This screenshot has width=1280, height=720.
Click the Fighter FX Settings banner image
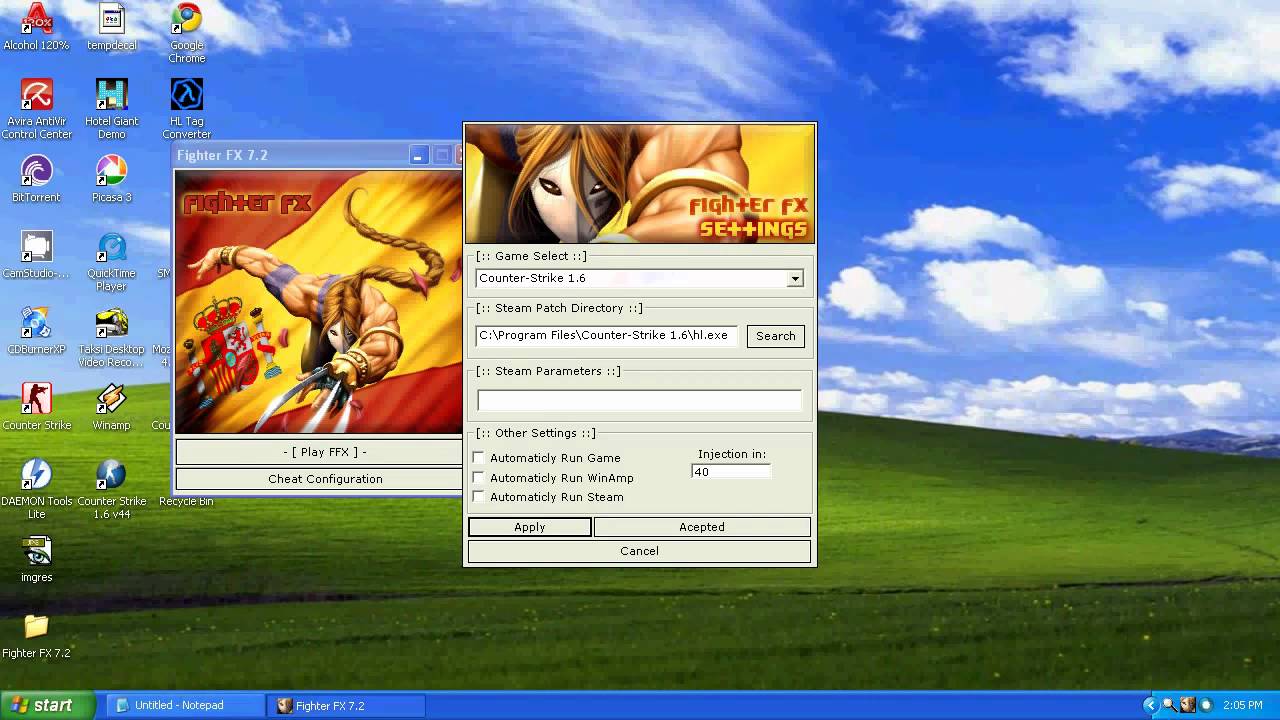pos(640,184)
